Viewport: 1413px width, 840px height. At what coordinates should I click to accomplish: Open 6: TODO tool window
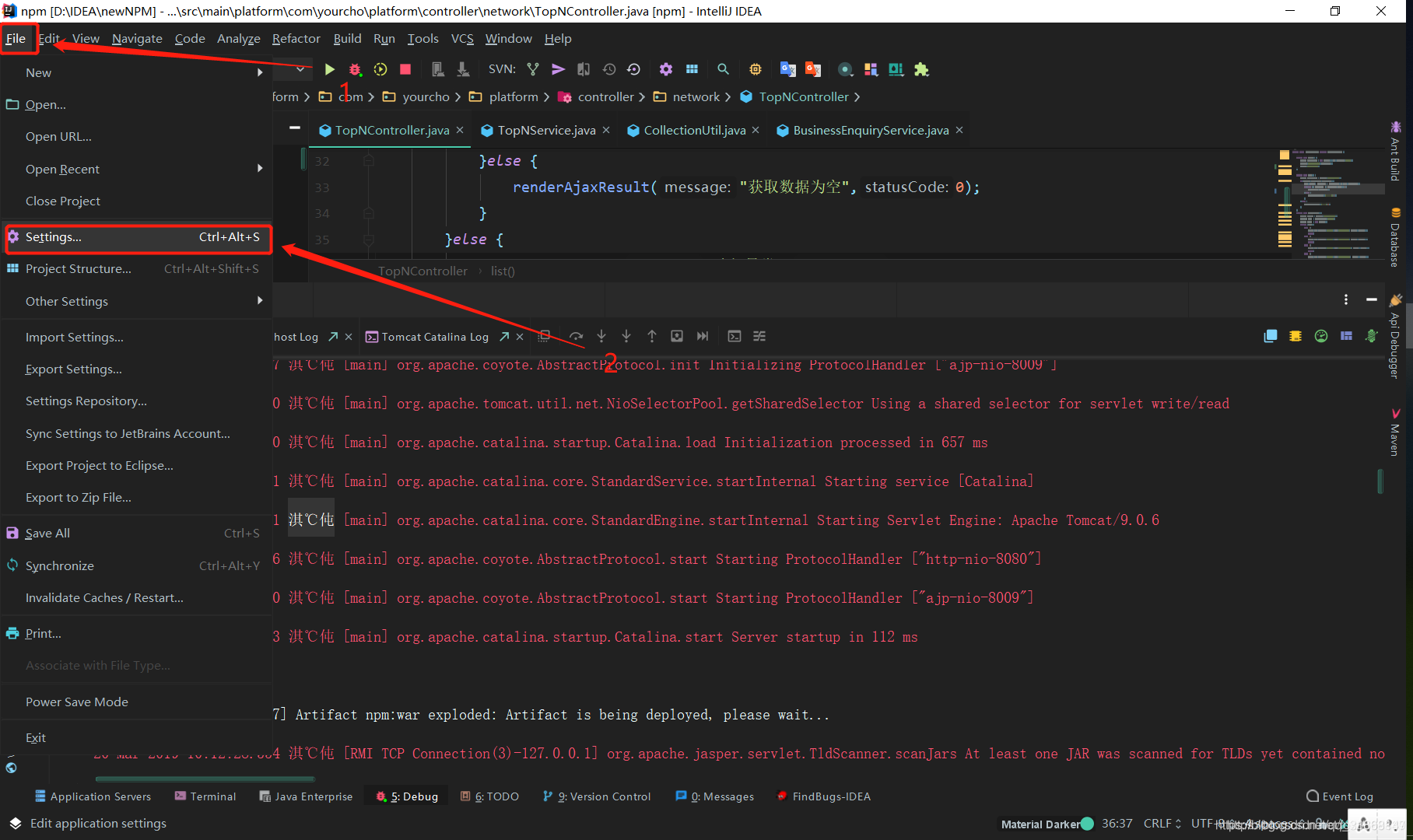tap(489, 796)
